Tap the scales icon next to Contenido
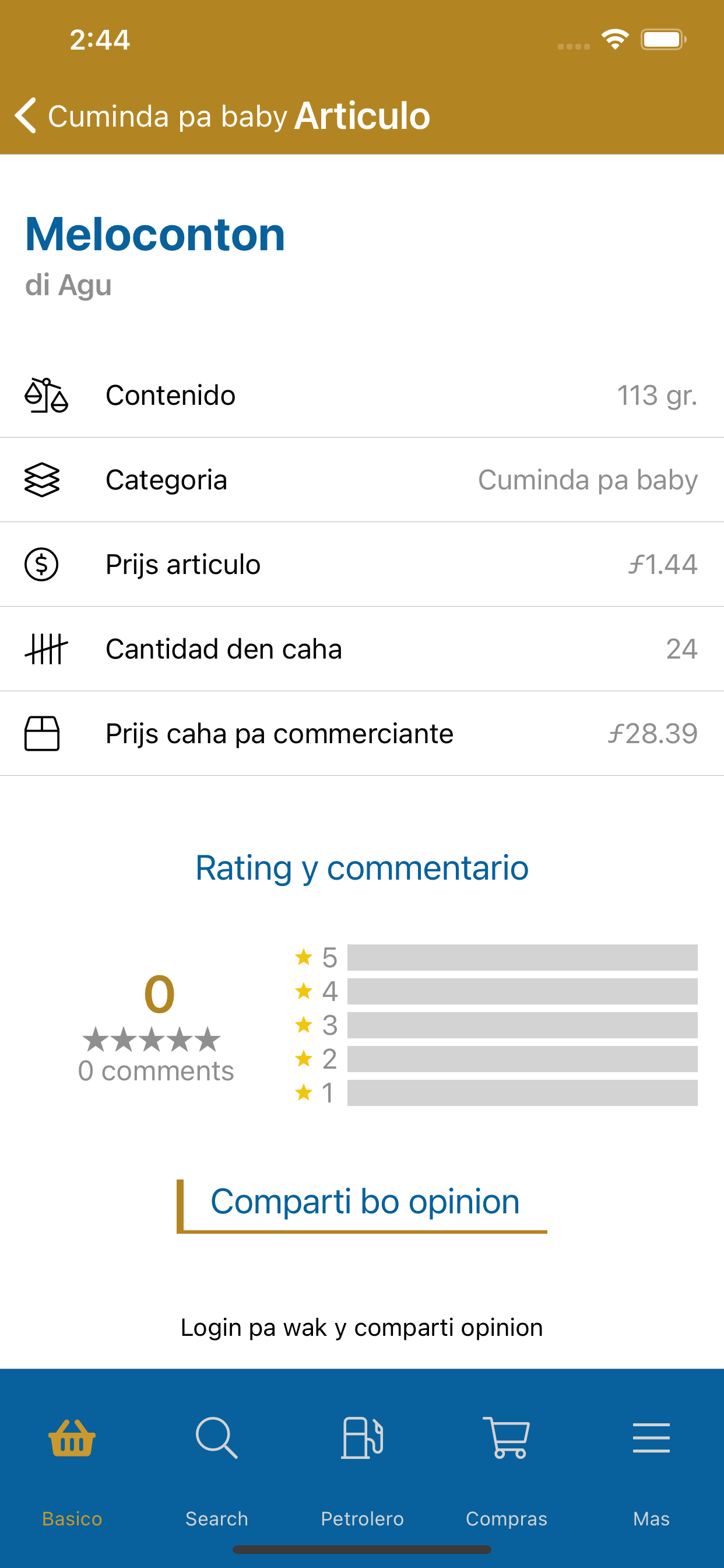 click(x=46, y=395)
